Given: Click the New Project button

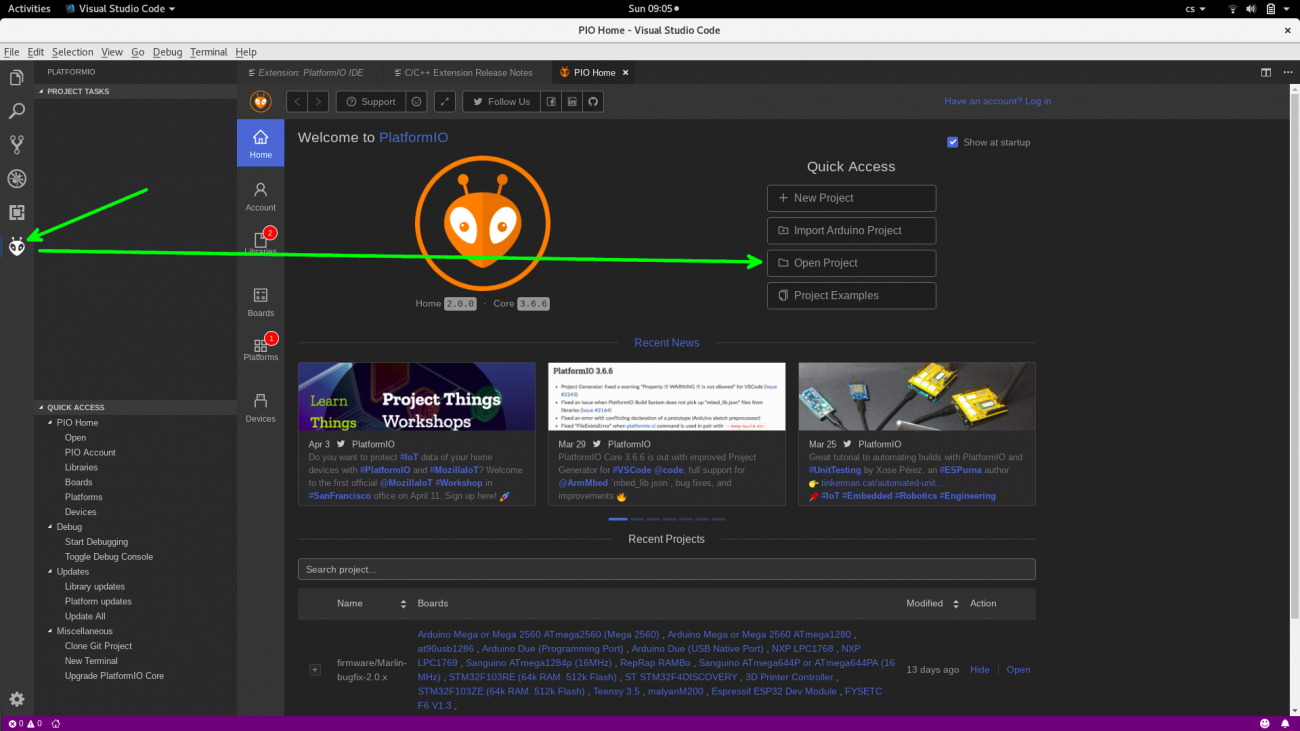Looking at the screenshot, I should (x=851, y=198).
